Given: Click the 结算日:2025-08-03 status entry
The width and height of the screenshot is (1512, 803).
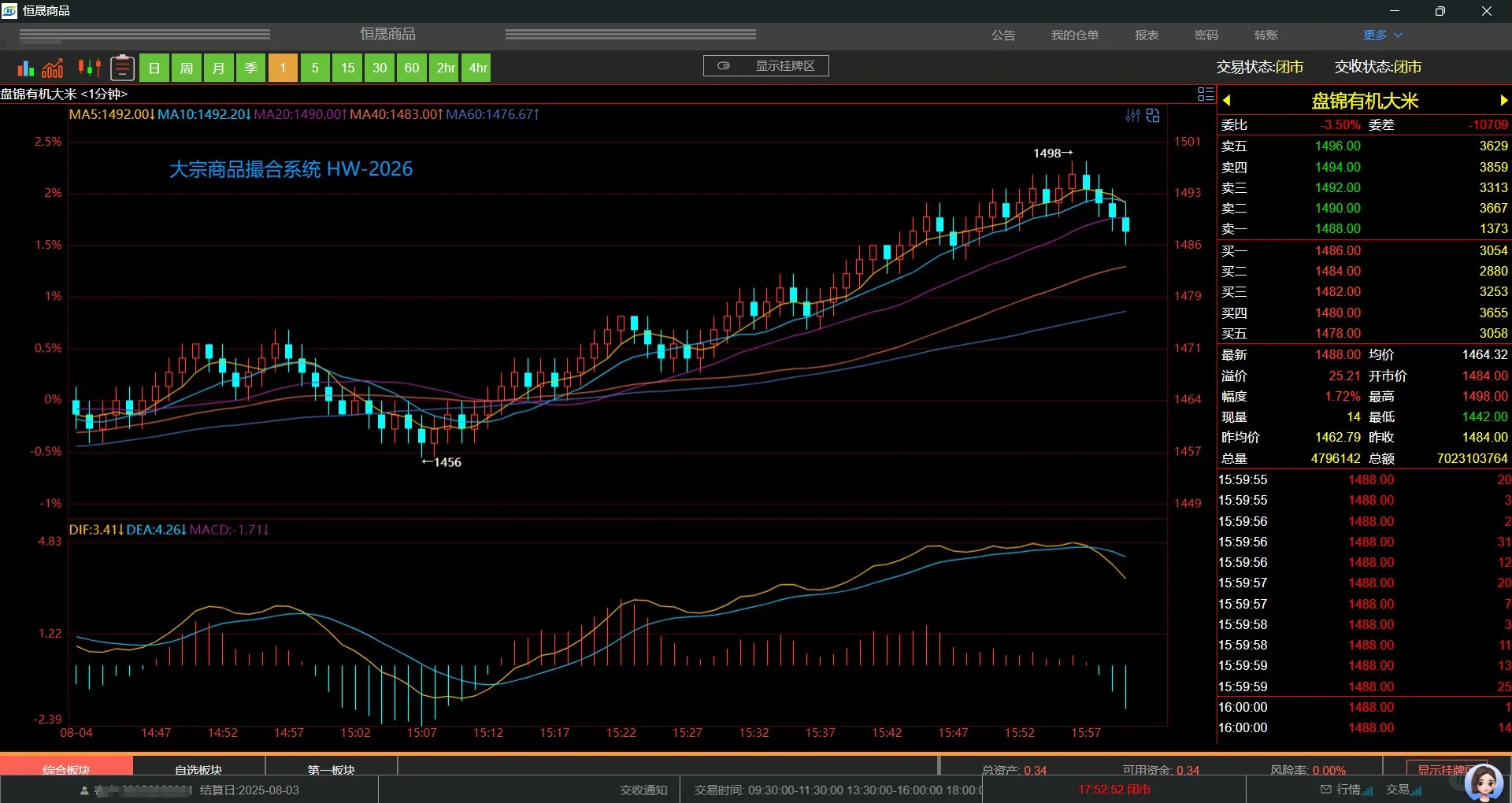Looking at the screenshot, I should click(x=249, y=790).
